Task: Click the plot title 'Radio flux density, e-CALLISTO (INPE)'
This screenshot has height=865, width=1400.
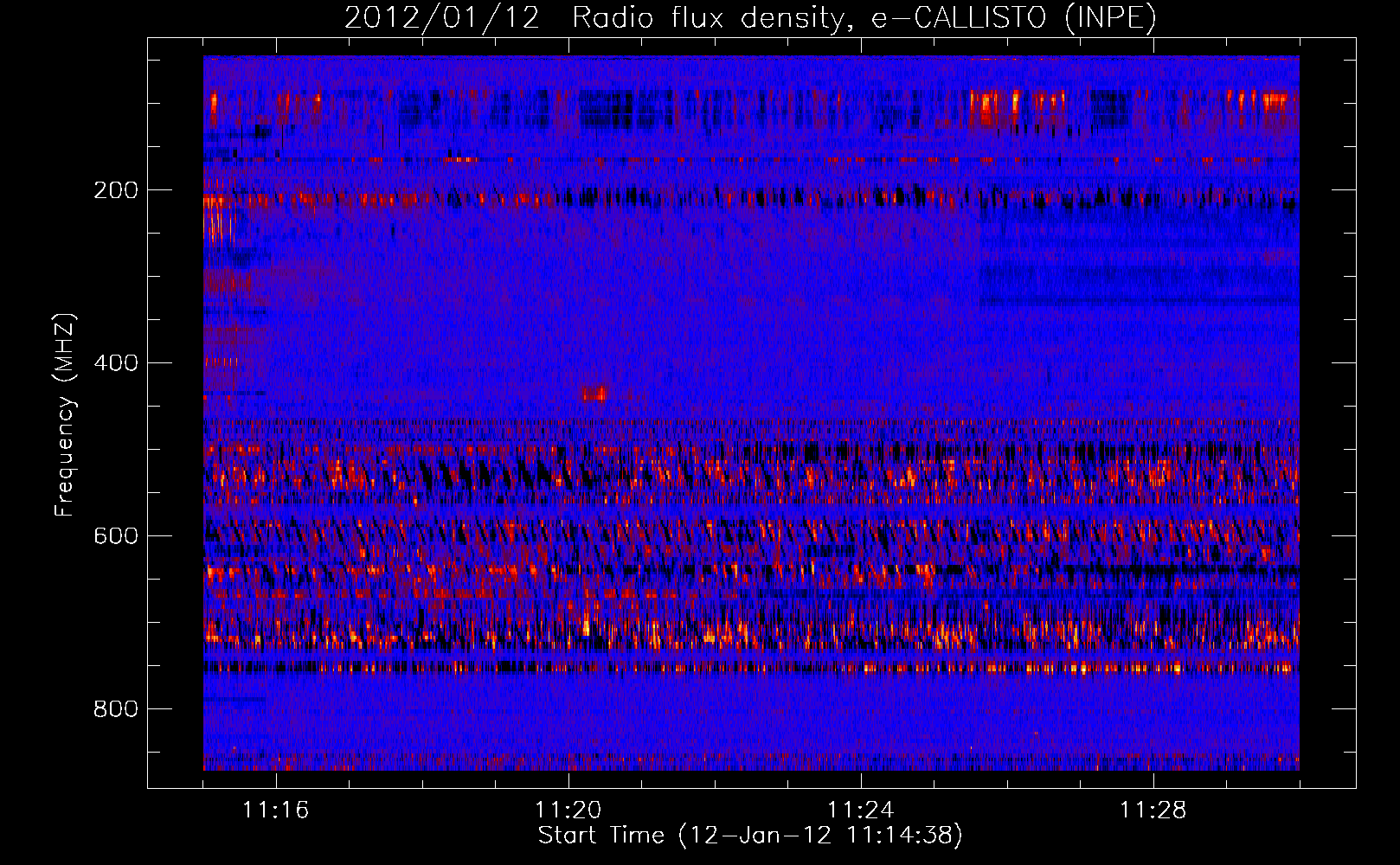Action: pyautogui.click(x=864, y=18)
